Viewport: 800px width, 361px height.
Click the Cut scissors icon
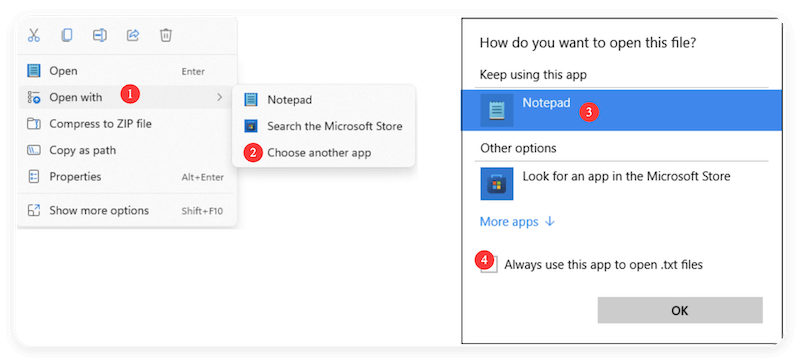tap(34, 35)
